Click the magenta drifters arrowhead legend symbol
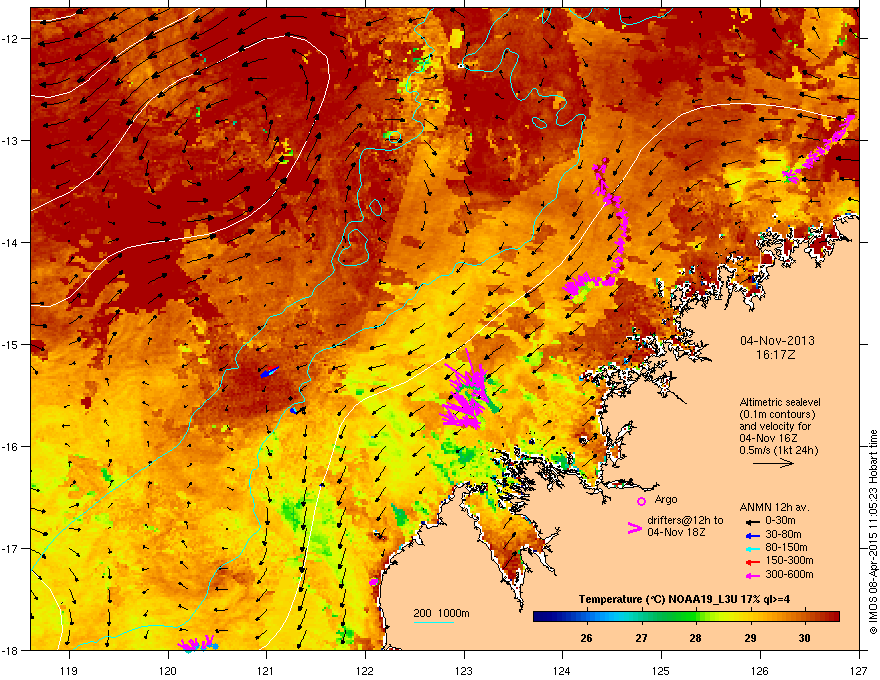This screenshot has height=680, width=880. click(634, 528)
